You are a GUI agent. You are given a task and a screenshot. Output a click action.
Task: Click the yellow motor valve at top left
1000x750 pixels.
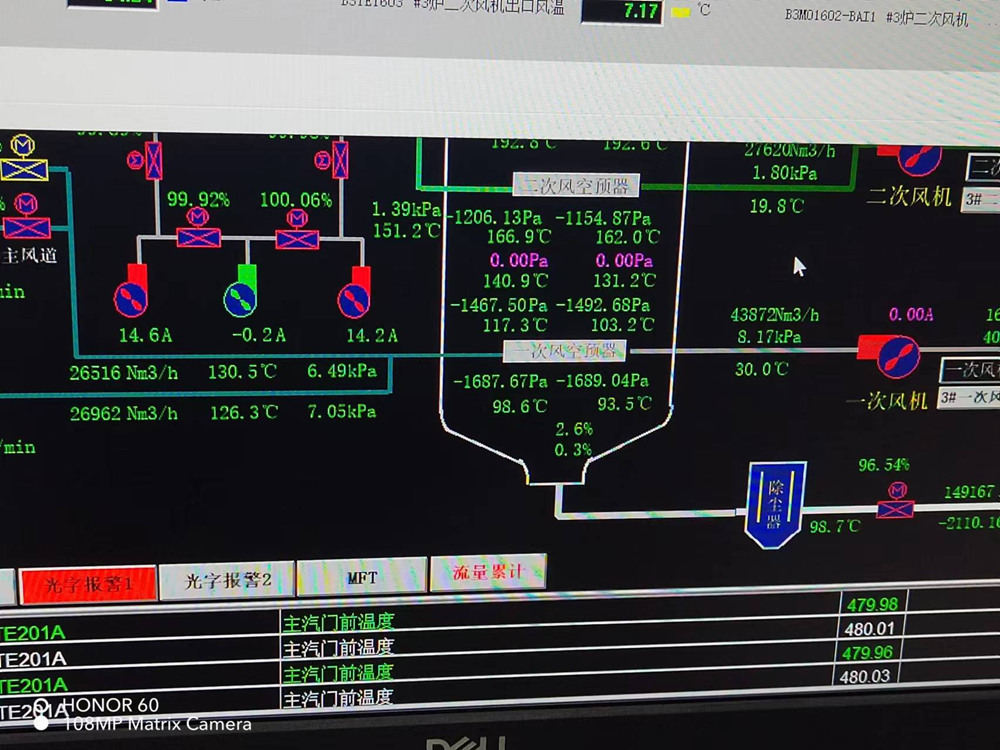click(23, 165)
